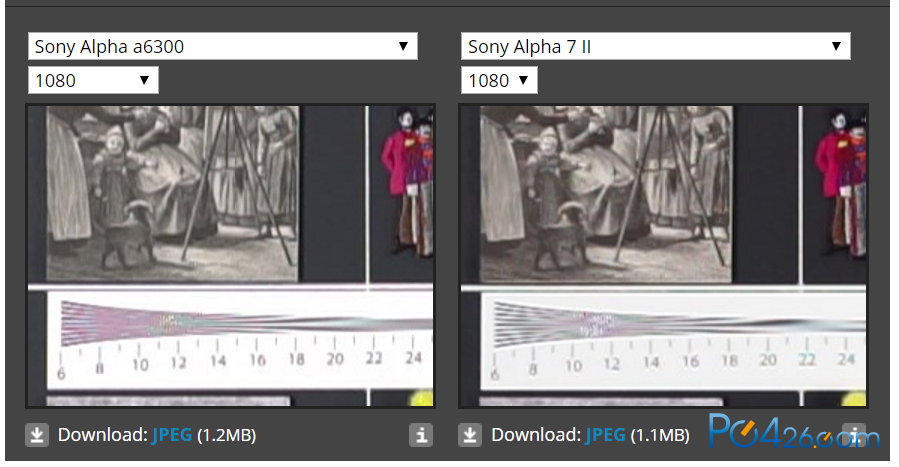Click the left download arrow icon
Image resolution: width=899 pixels, height=467 pixels.
(x=37, y=435)
